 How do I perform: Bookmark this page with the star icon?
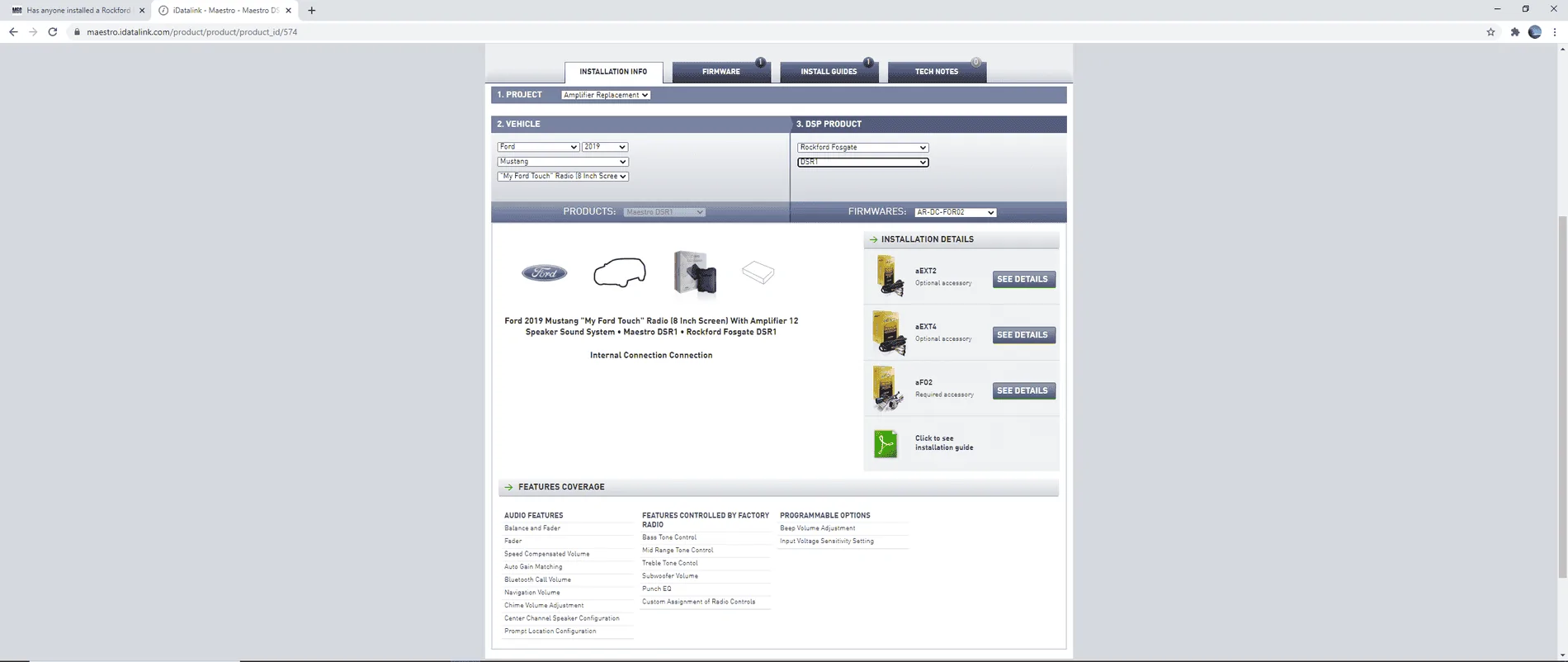[1490, 32]
